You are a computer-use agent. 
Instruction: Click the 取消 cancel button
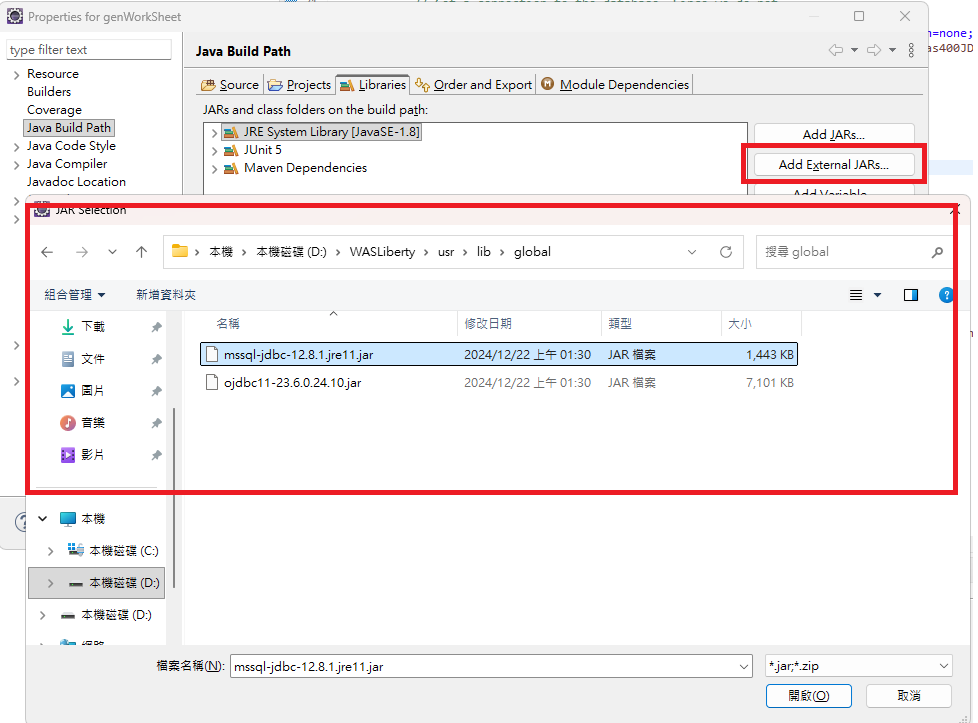909,696
